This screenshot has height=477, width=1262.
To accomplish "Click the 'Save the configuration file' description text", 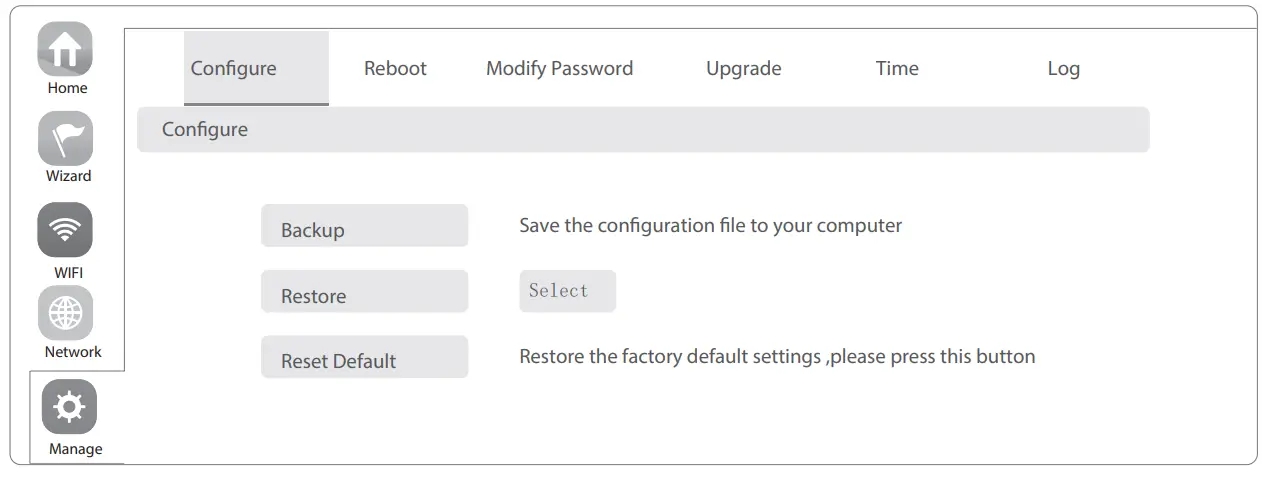I will click(710, 226).
